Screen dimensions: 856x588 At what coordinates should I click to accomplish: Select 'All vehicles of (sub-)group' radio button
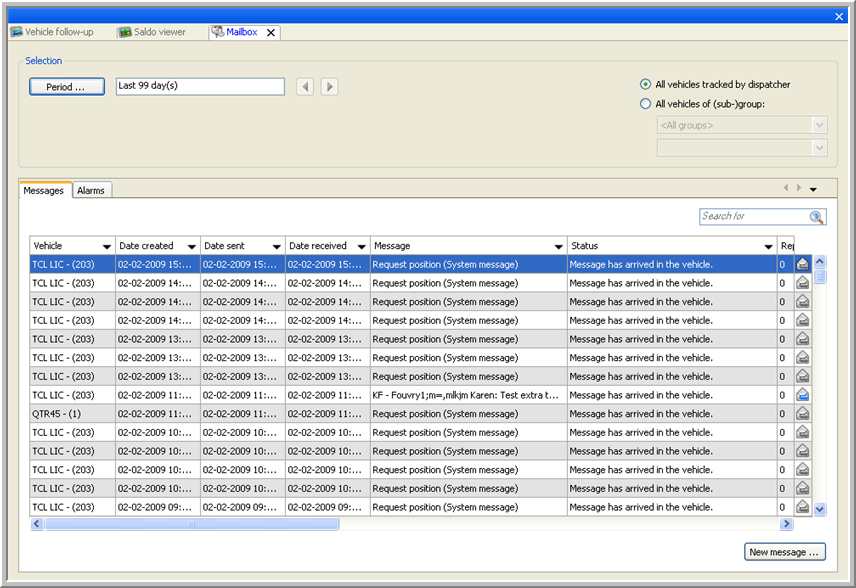pos(645,104)
